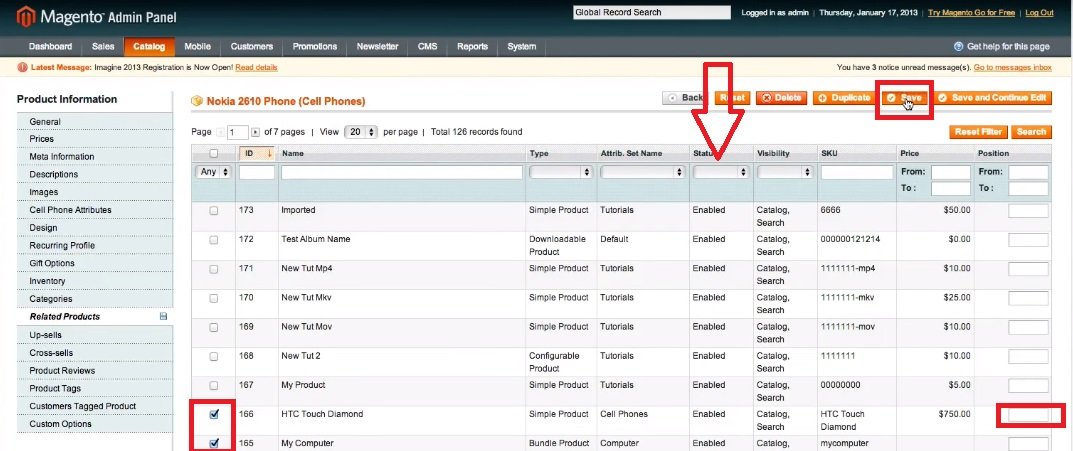Click Save and Continue Edit button
This screenshot has width=1073, height=451.
[992, 98]
